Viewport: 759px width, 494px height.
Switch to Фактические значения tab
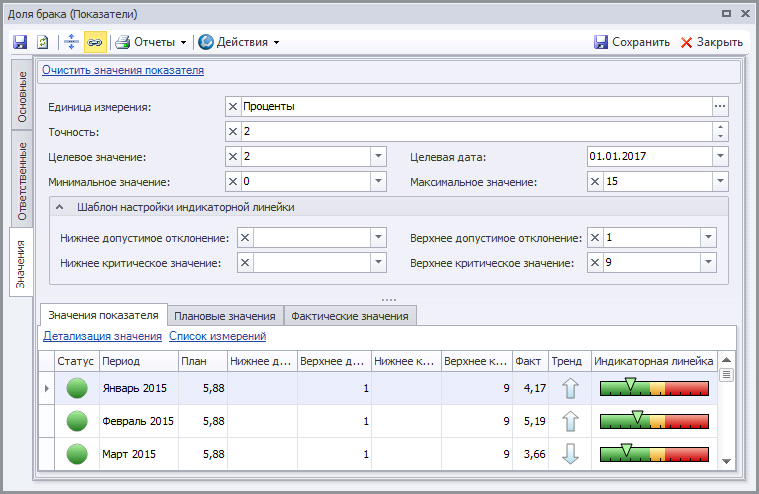pyautogui.click(x=350, y=316)
